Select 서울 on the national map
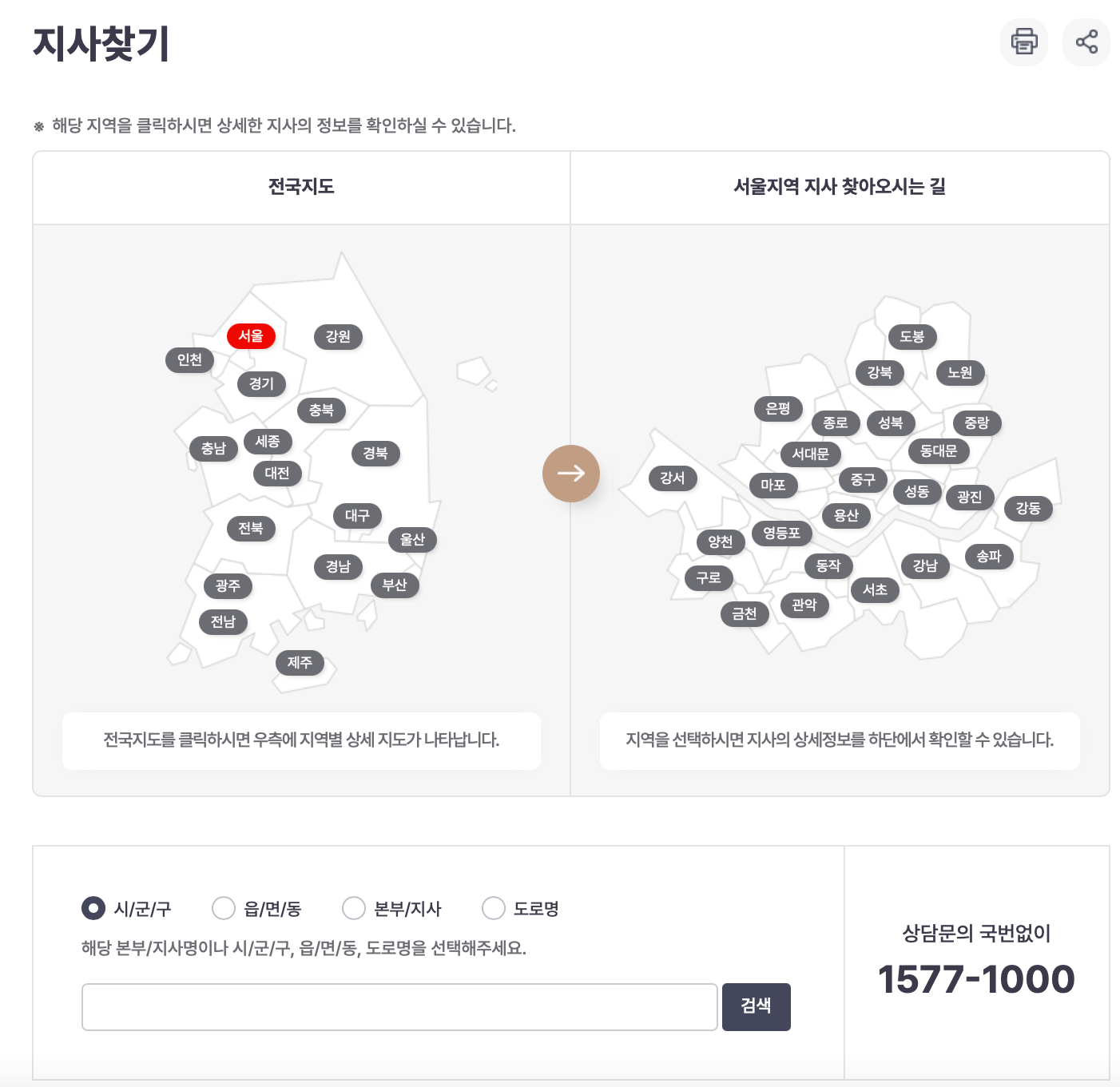This screenshot has width=1120, height=1087. (252, 336)
